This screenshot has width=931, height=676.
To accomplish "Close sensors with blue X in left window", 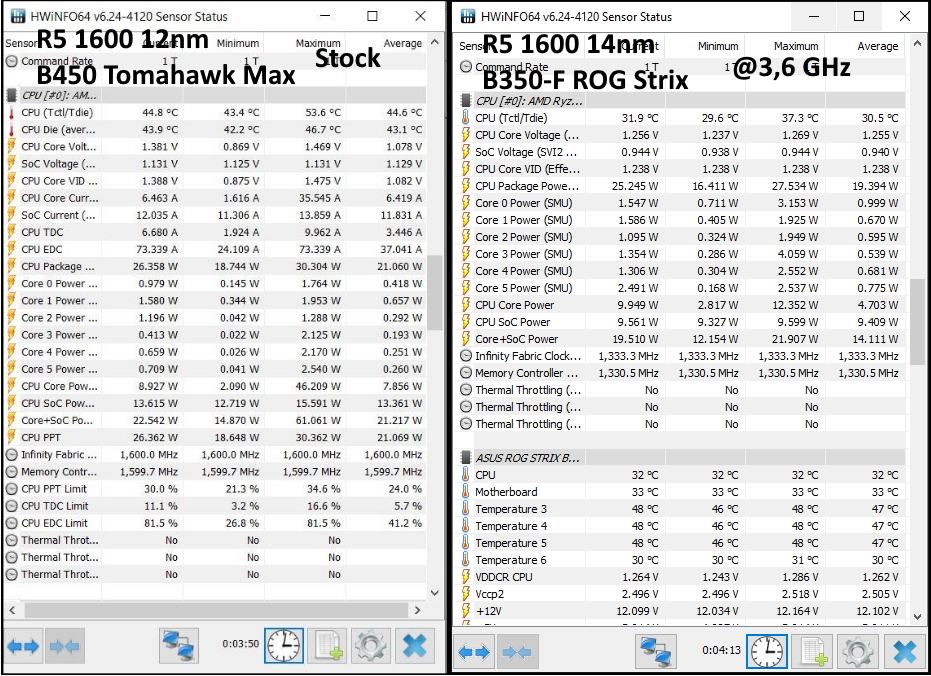I will coord(414,646).
